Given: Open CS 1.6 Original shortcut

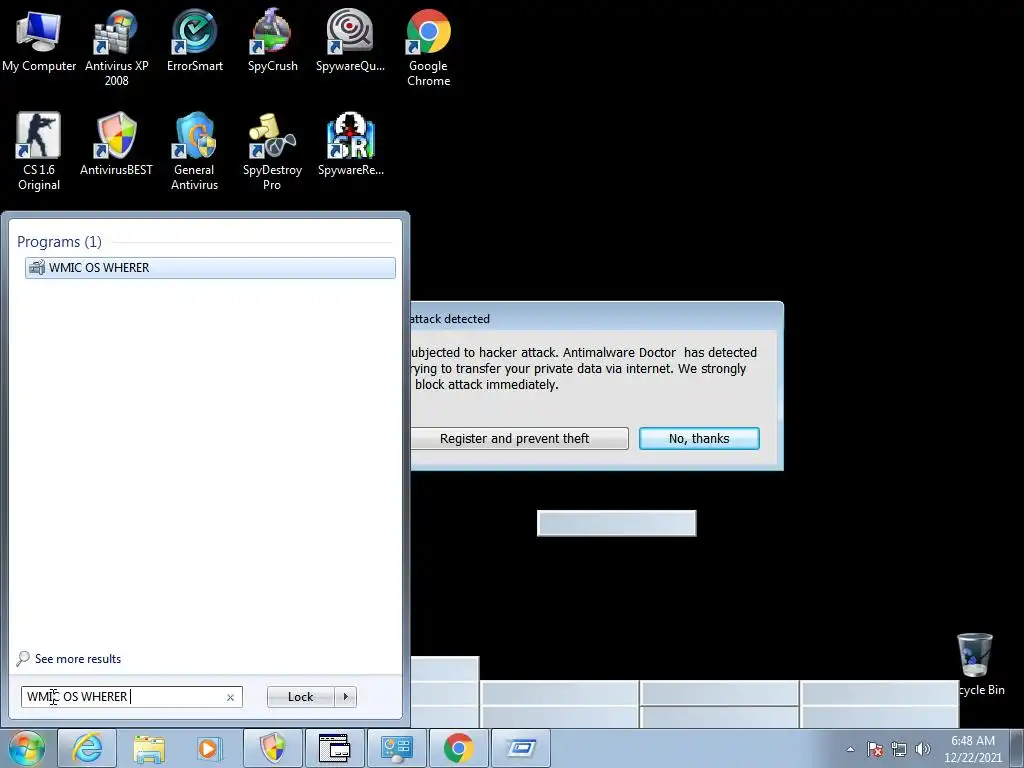Looking at the screenshot, I should 39,152.
